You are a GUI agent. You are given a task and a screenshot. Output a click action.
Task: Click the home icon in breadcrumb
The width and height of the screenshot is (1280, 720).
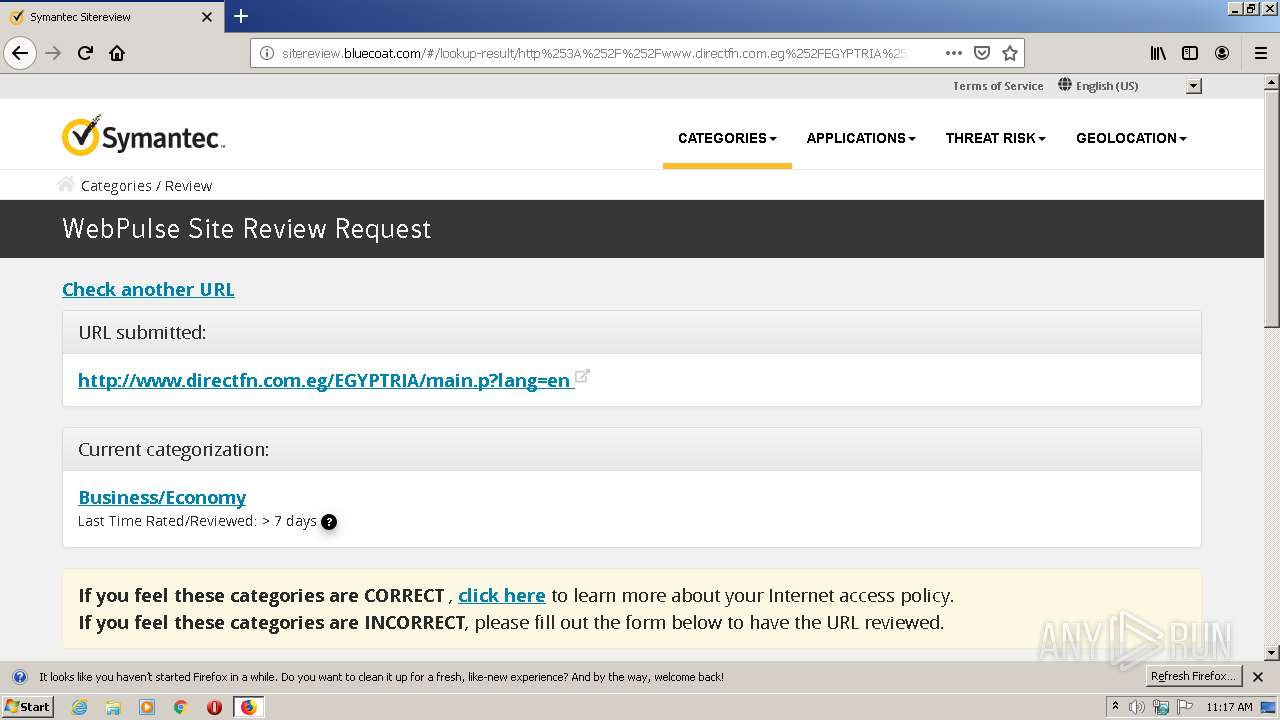pos(66,184)
